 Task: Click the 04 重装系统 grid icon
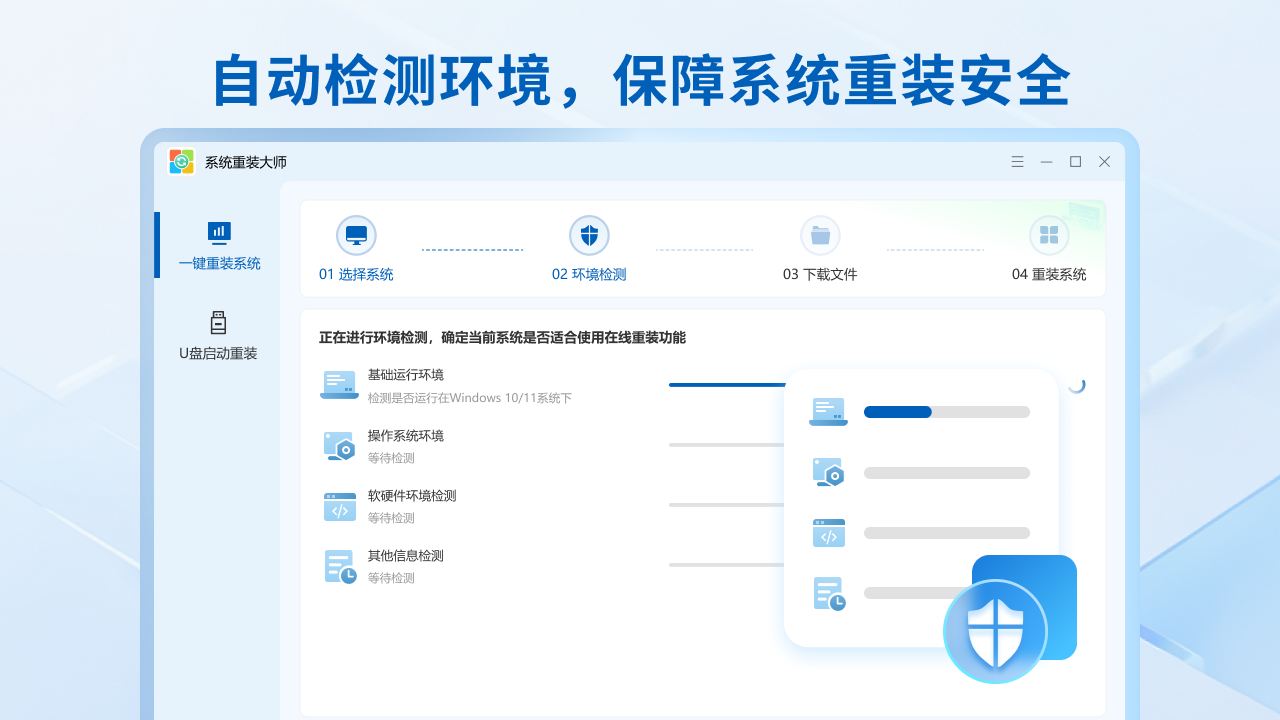(1049, 235)
